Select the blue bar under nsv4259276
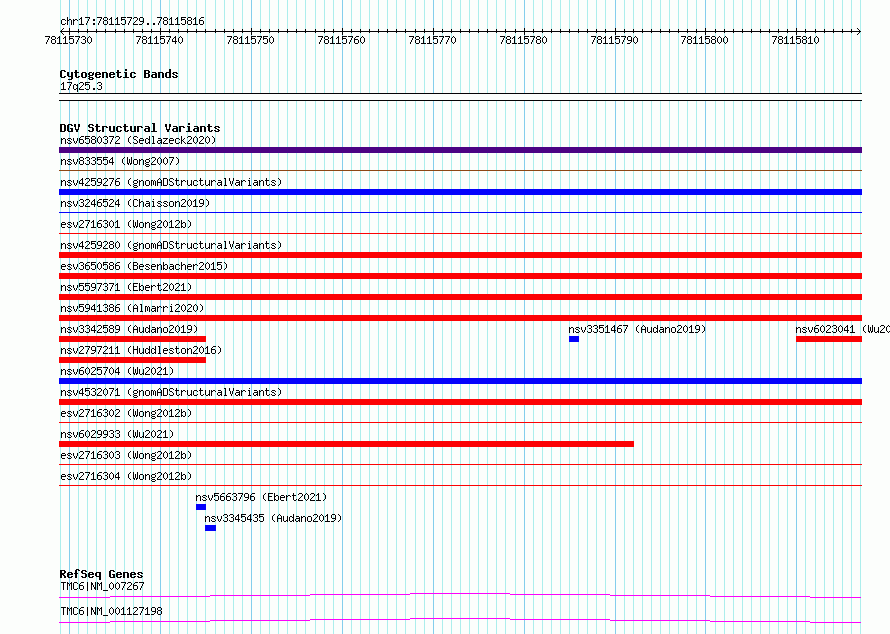Image resolution: width=890 pixels, height=634 pixels. [x=460, y=192]
